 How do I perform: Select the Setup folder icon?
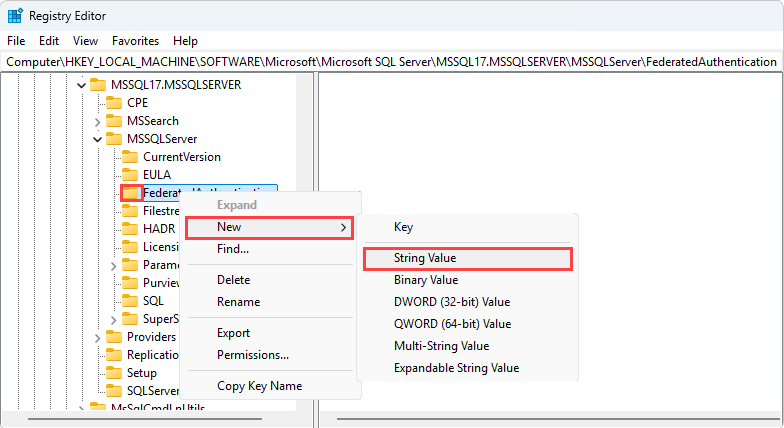click(113, 373)
